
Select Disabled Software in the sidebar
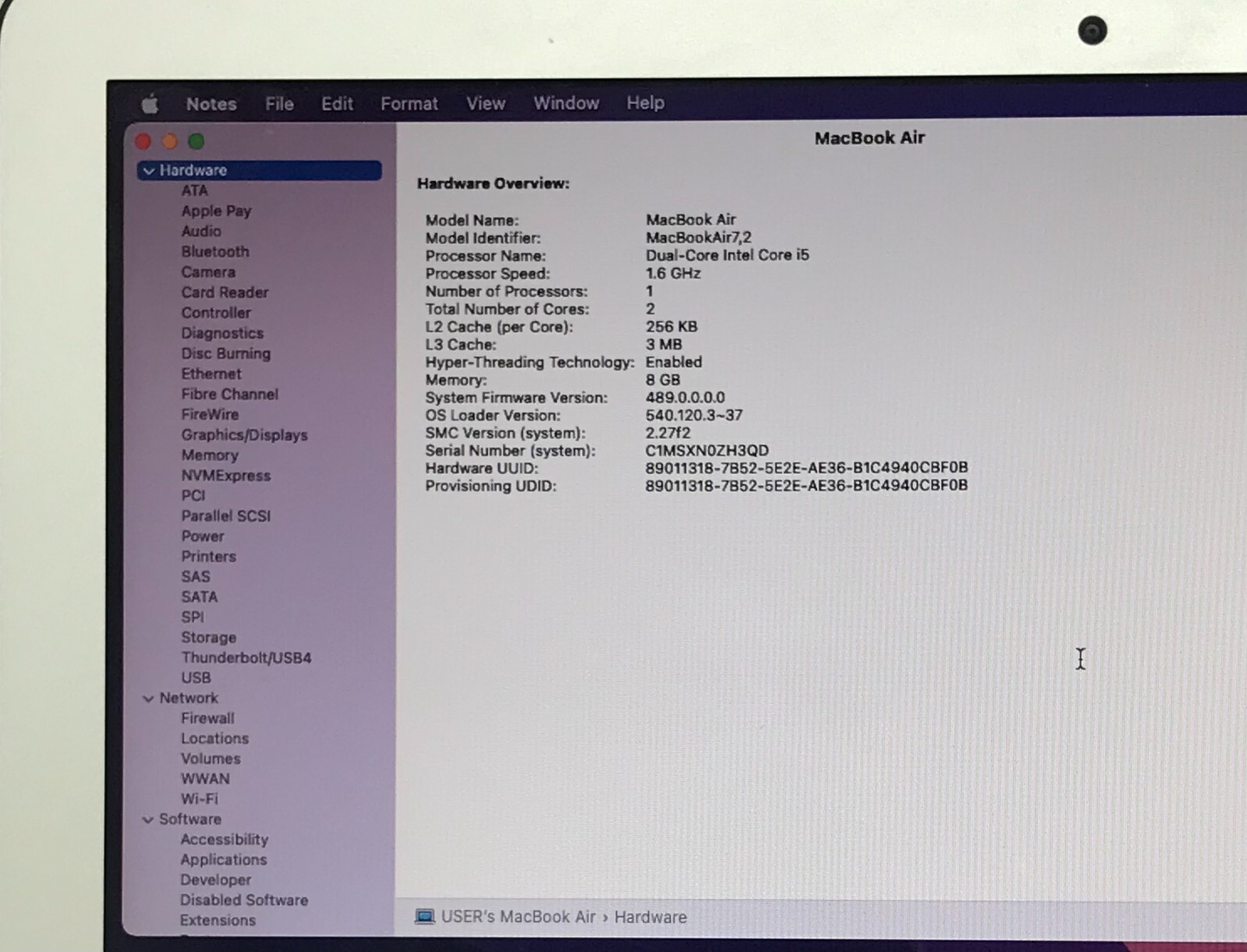(244, 901)
